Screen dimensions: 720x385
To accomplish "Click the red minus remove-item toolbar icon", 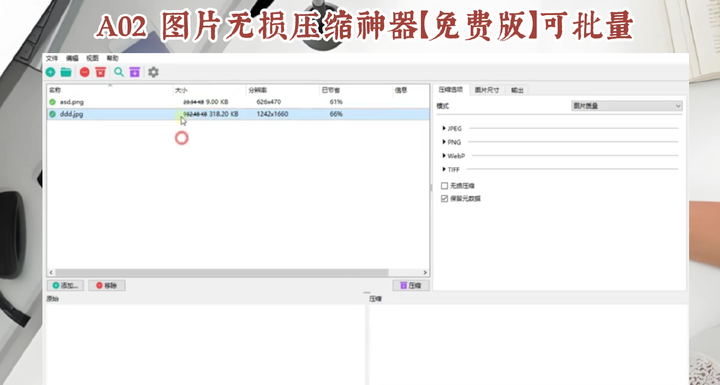I will coord(84,72).
